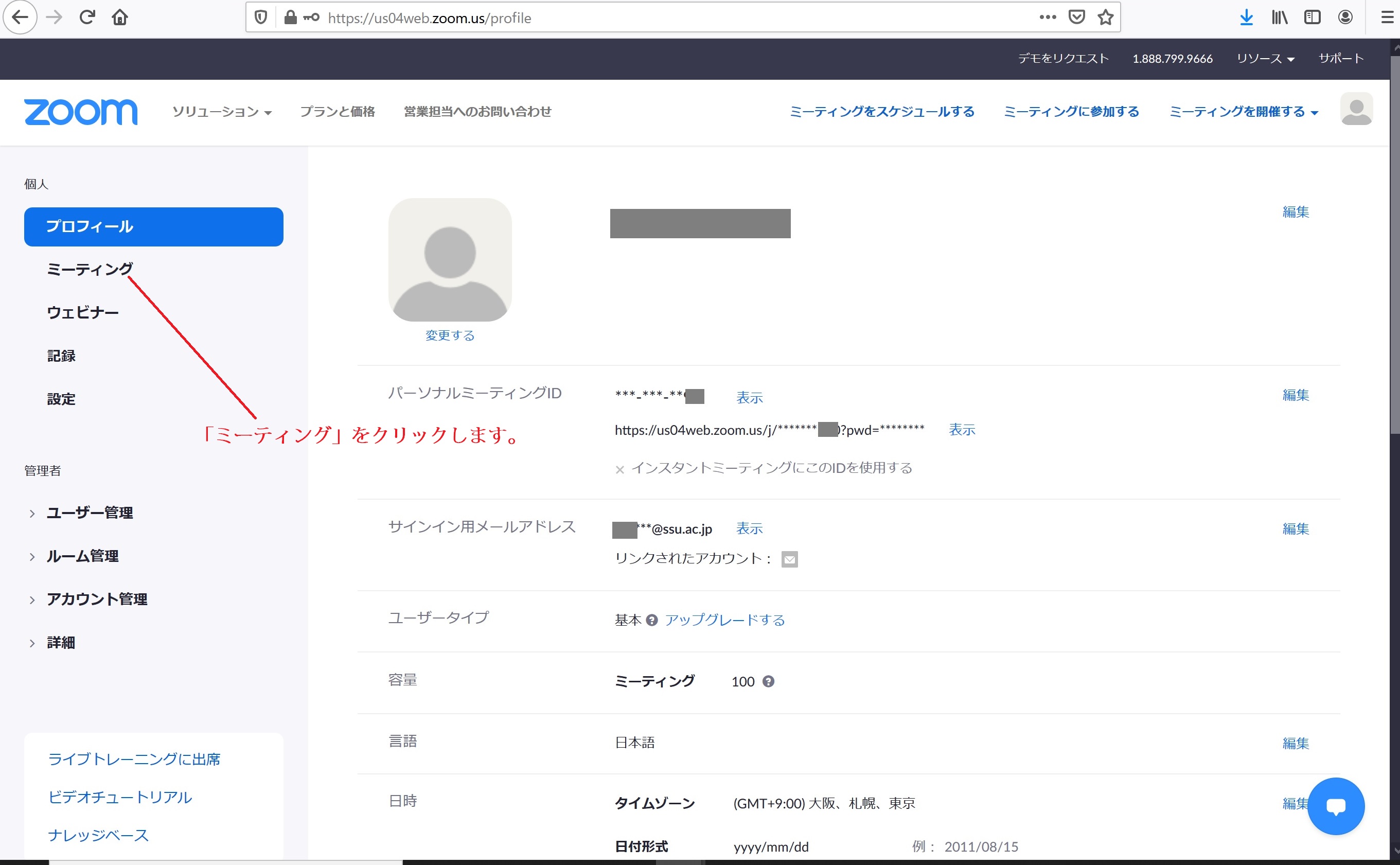Click 編集 for パーソナルミーティングID
1400x865 pixels.
coord(1296,395)
